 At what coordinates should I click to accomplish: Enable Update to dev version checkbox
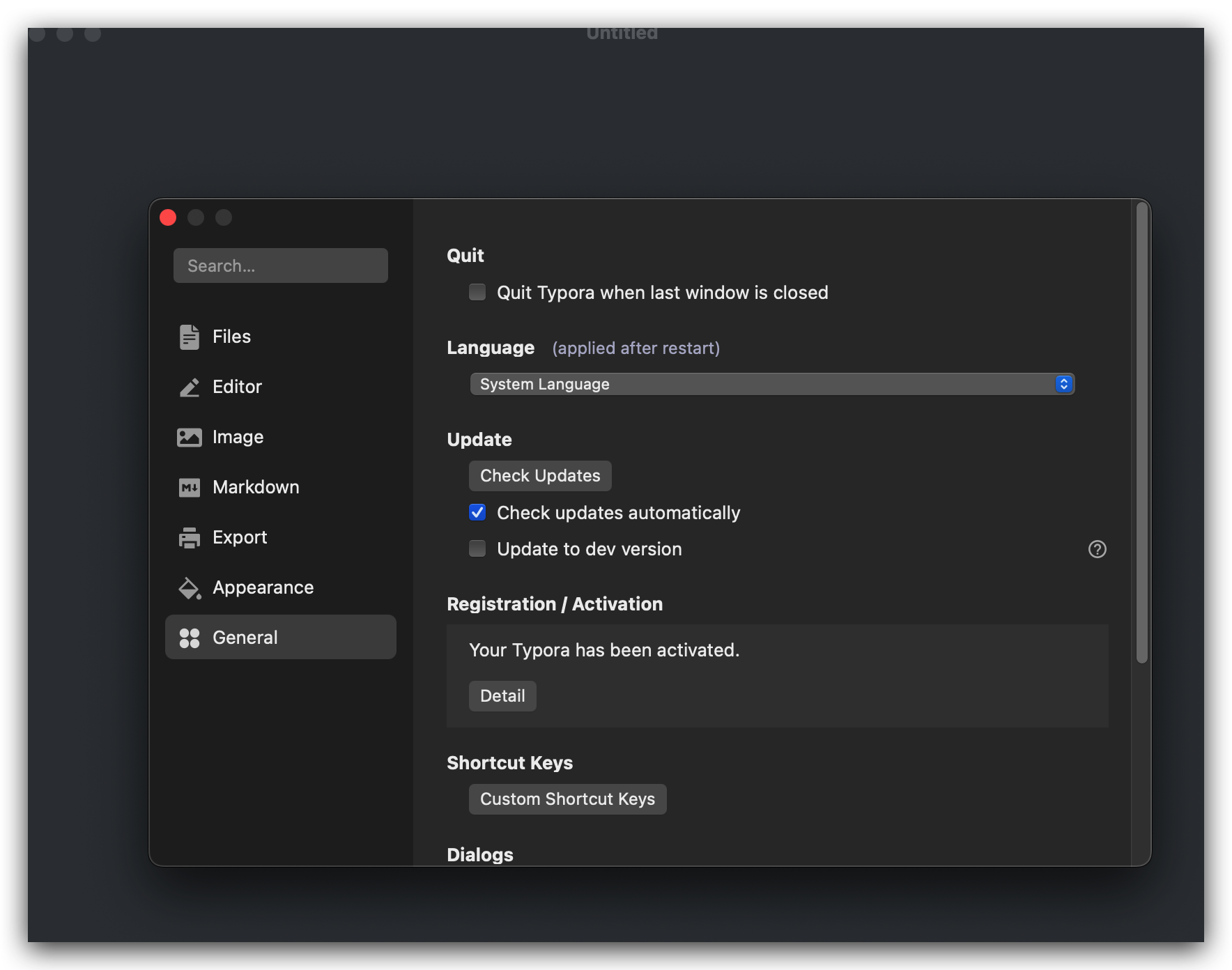tap(477, 548)
